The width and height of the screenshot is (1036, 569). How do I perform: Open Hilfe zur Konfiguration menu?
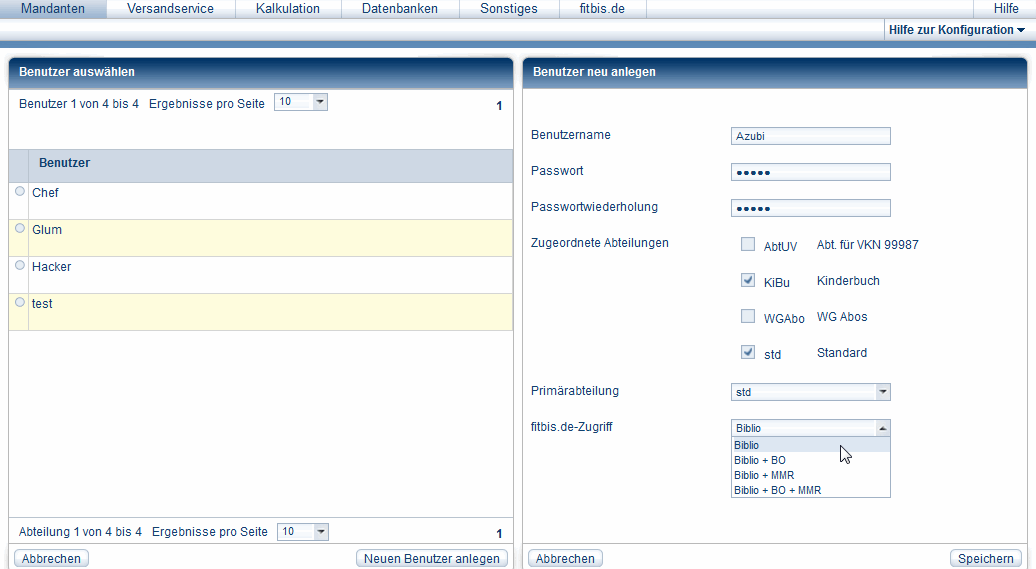tap(956, 30)
